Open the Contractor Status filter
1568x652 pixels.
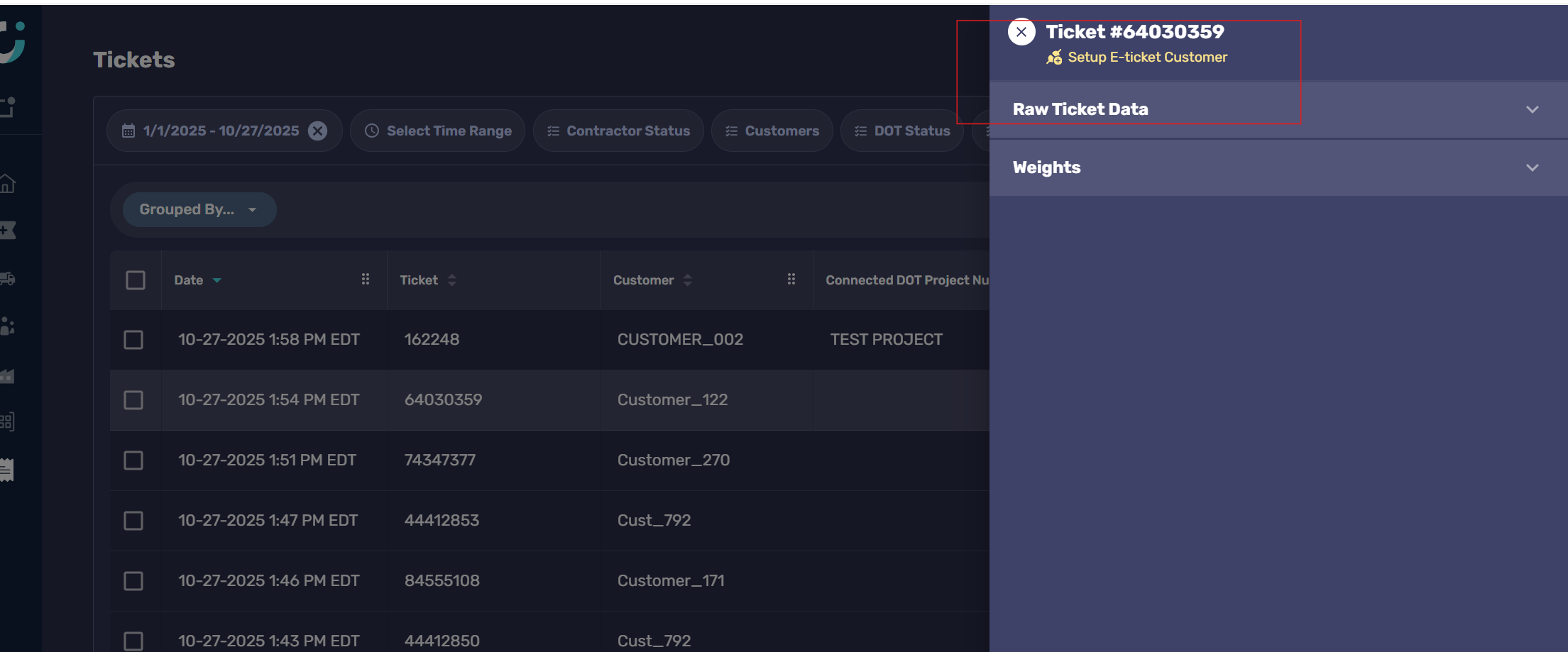(x=618, y=131)
